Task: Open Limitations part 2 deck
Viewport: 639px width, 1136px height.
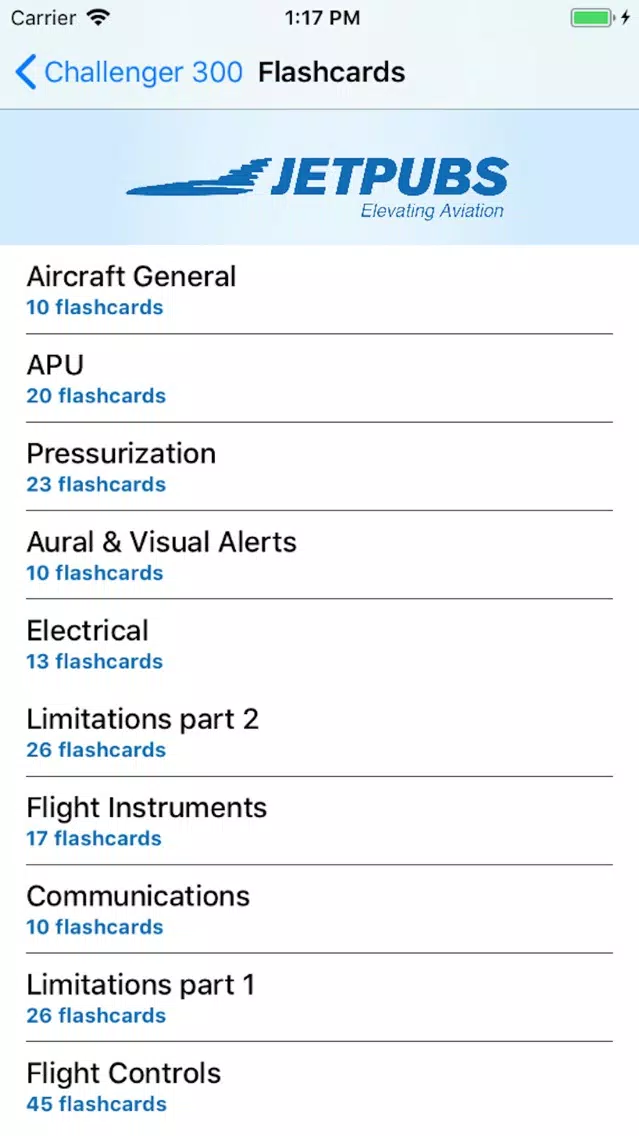Action: [x=320, y=732]
